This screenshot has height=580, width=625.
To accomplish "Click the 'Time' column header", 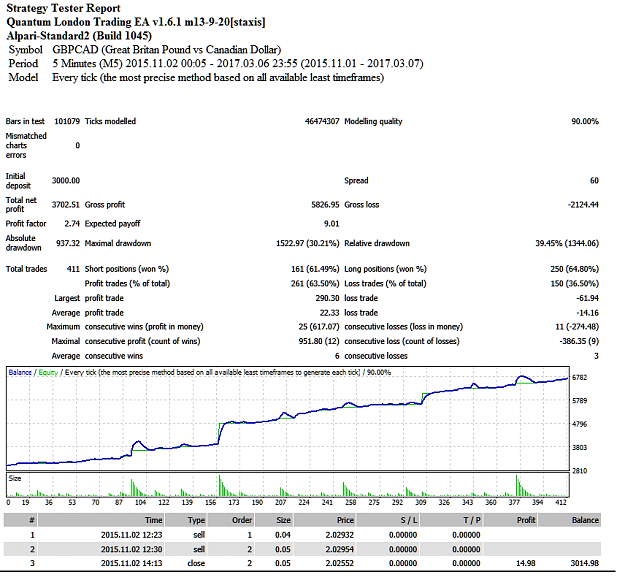I will point(101,520).
